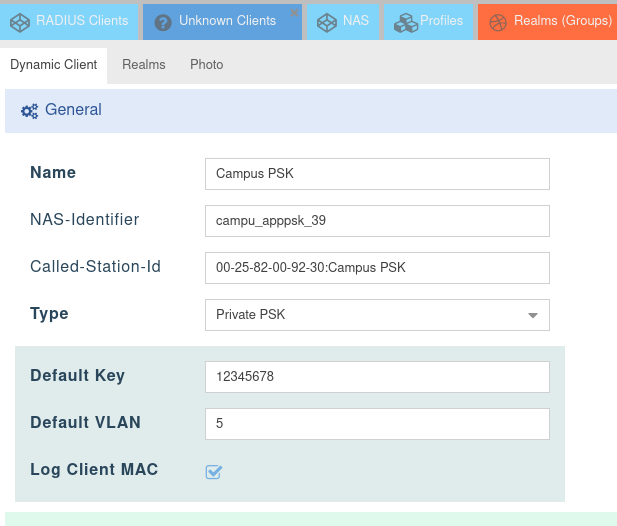Click the Profiles stacked cubes icon
The width and height of the screenshot is (617, 526).
click(406, 22)
